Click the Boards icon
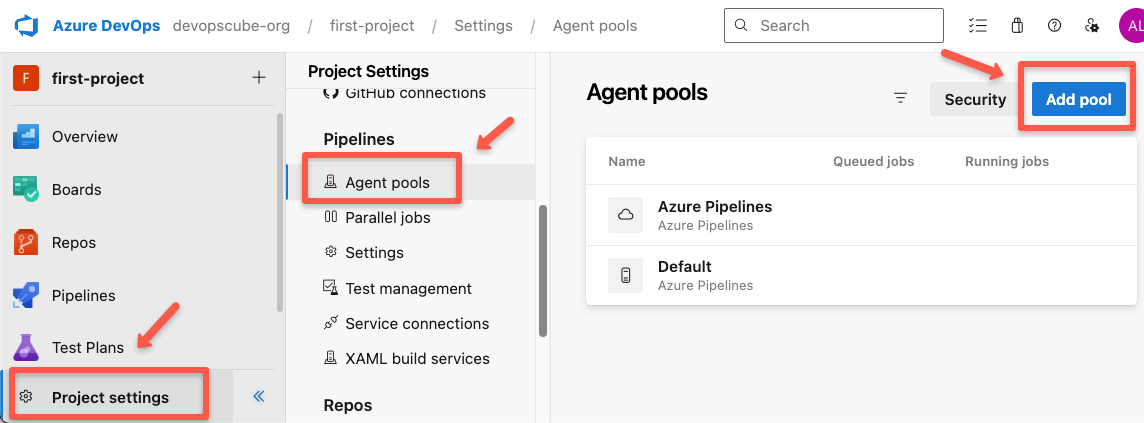 [x=26, y=190]
